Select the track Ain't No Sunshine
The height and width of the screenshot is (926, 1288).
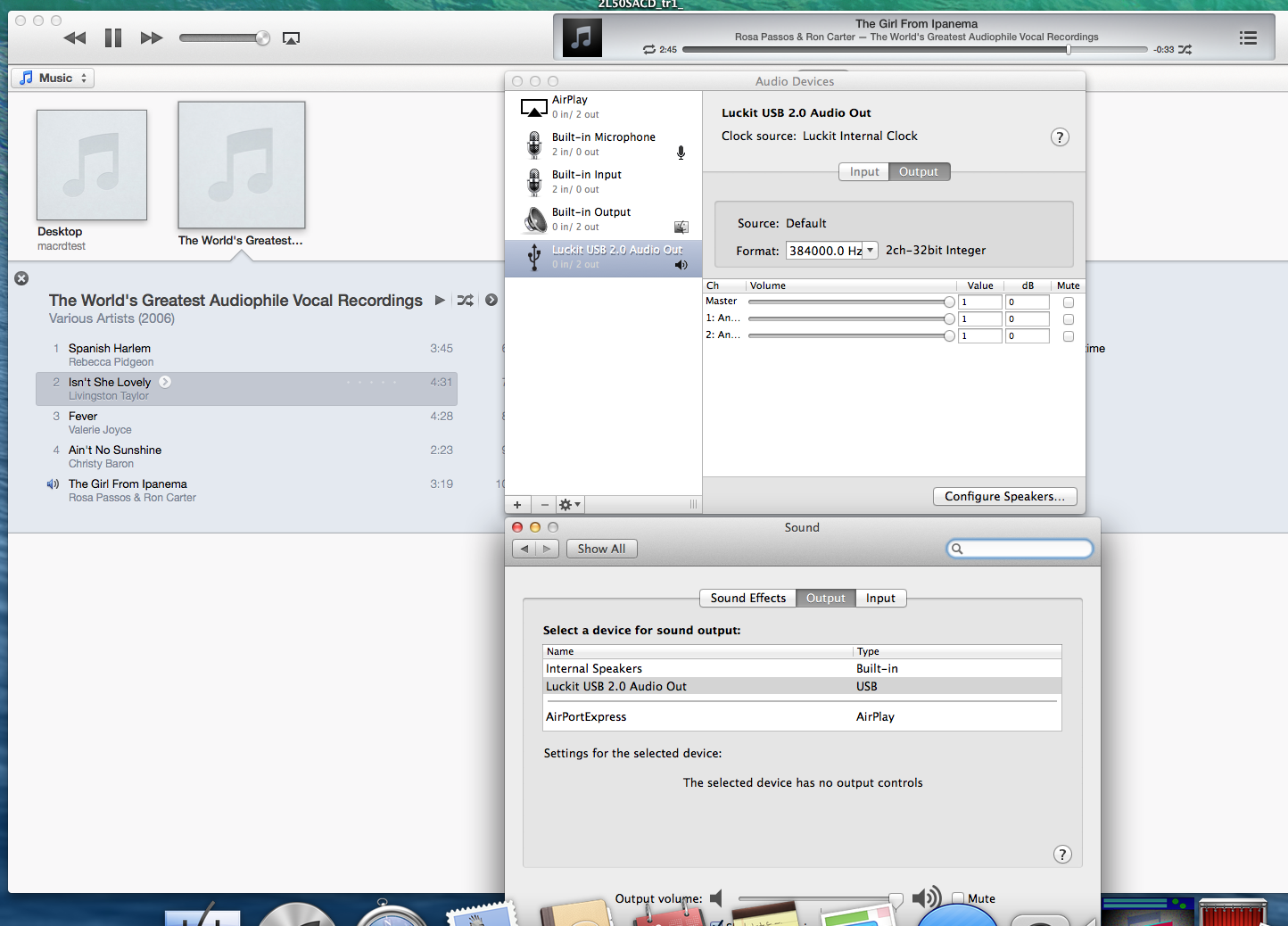[246, 457]
